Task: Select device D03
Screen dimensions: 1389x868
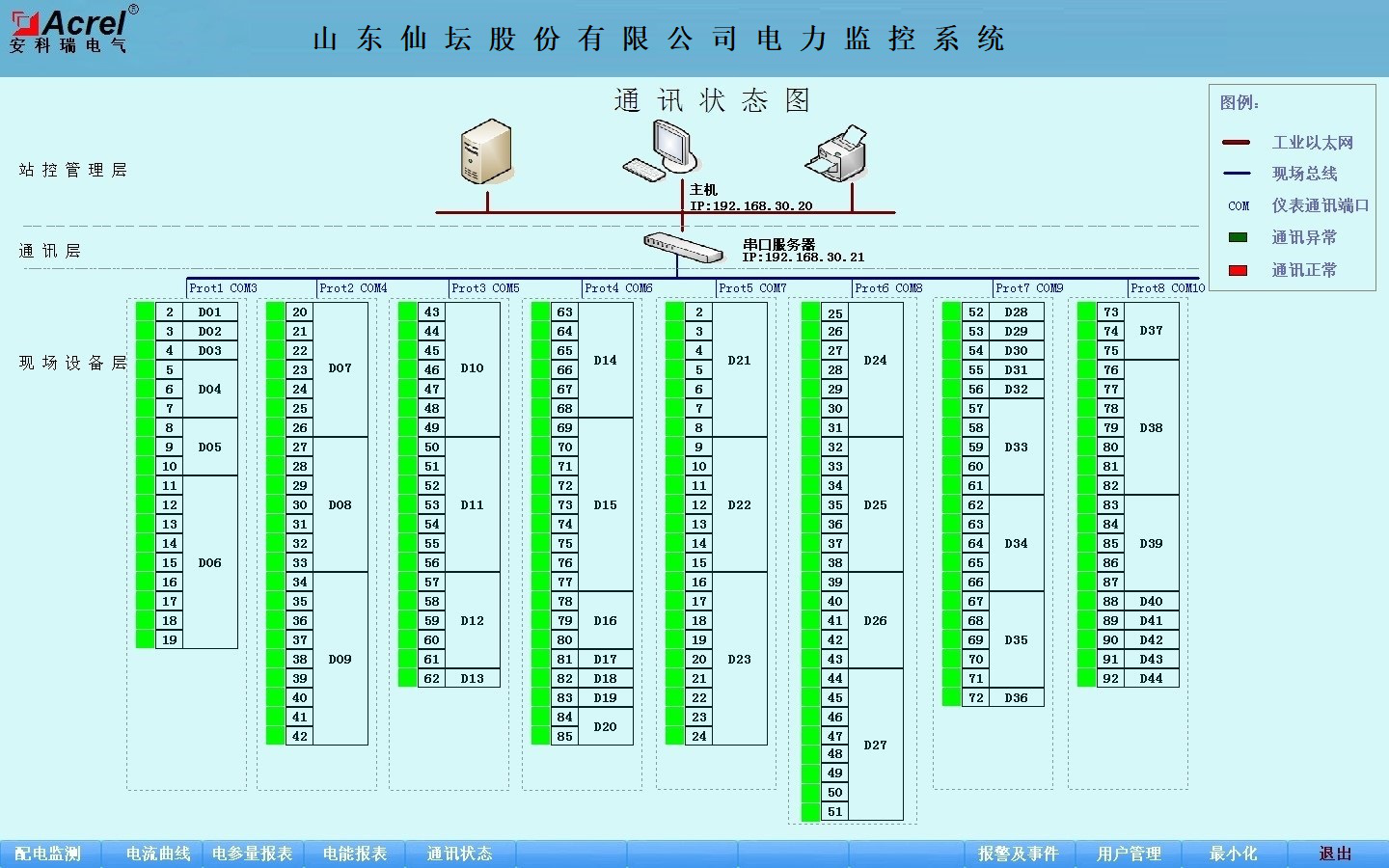Action: pyautogui.click(x=210, y=351)
